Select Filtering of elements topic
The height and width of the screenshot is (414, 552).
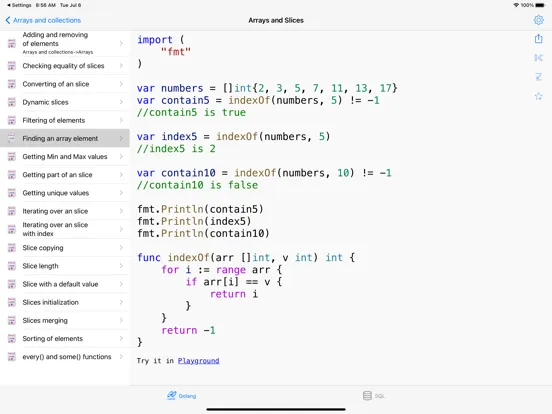point(65,120)
